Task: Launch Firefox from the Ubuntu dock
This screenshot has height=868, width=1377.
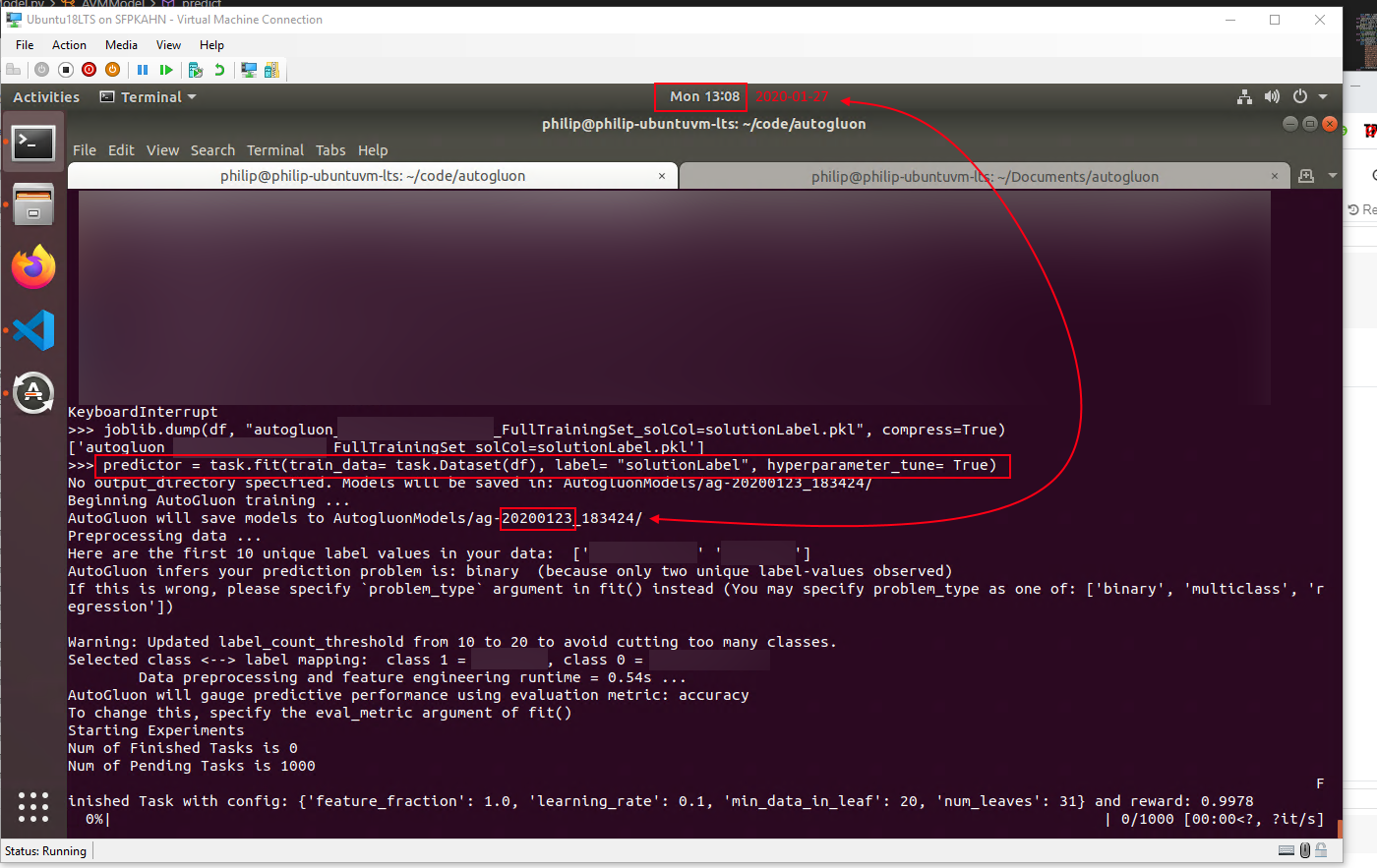Action: point(33,267)
